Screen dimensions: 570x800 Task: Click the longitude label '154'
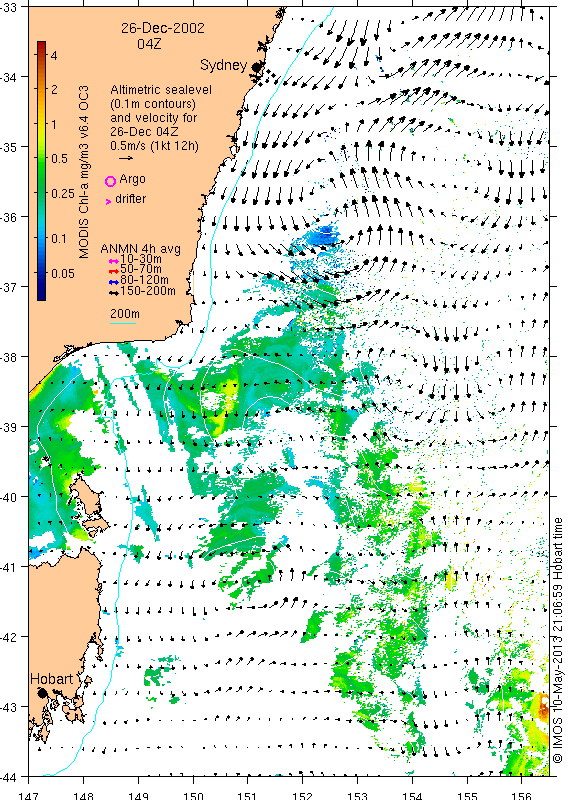click(x=412, y=796)
